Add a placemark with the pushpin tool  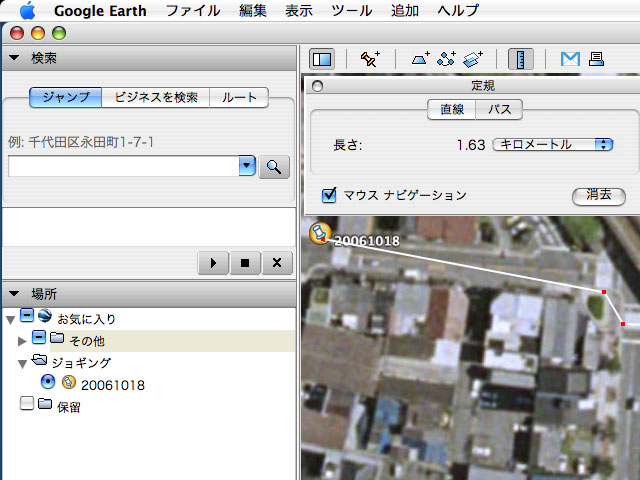(x=370, y=59)
